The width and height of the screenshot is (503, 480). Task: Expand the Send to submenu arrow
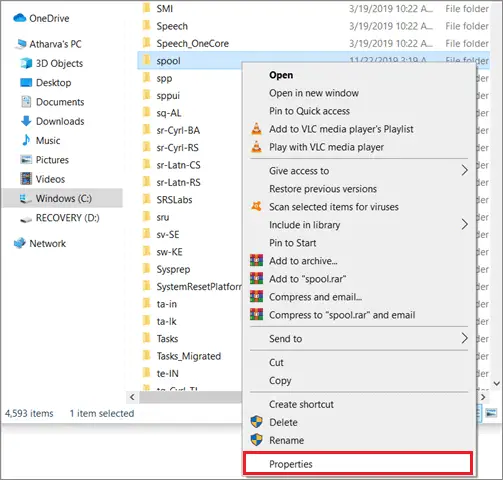(464, 338)
